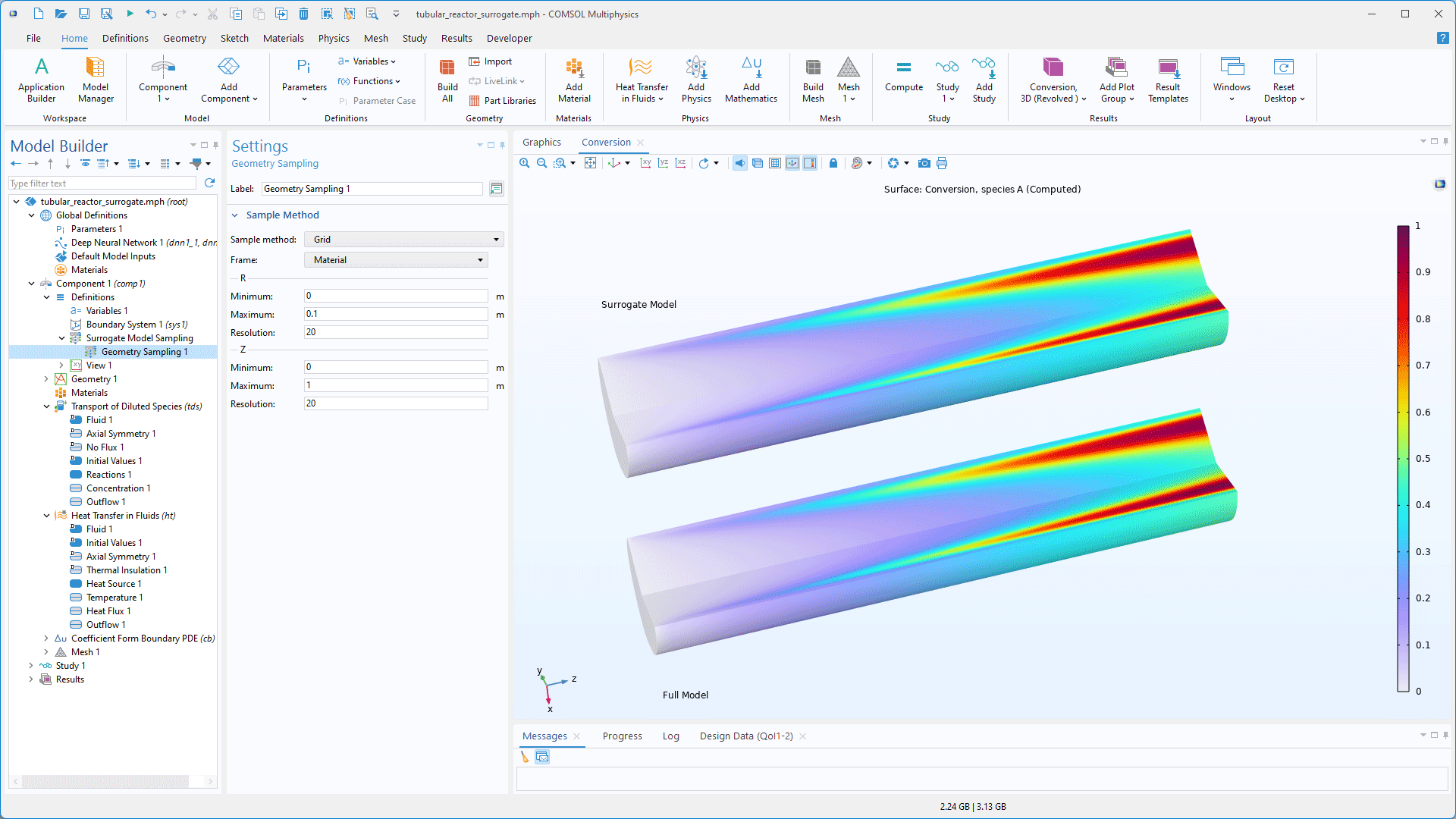Toggle the grid display

(775, 163)
